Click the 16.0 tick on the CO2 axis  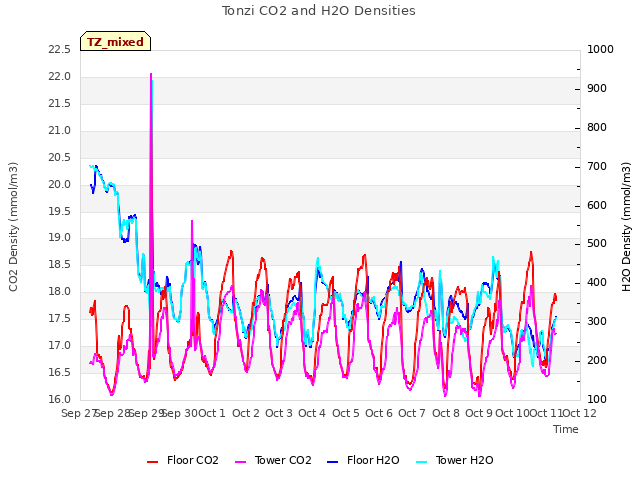pos(60,399)
